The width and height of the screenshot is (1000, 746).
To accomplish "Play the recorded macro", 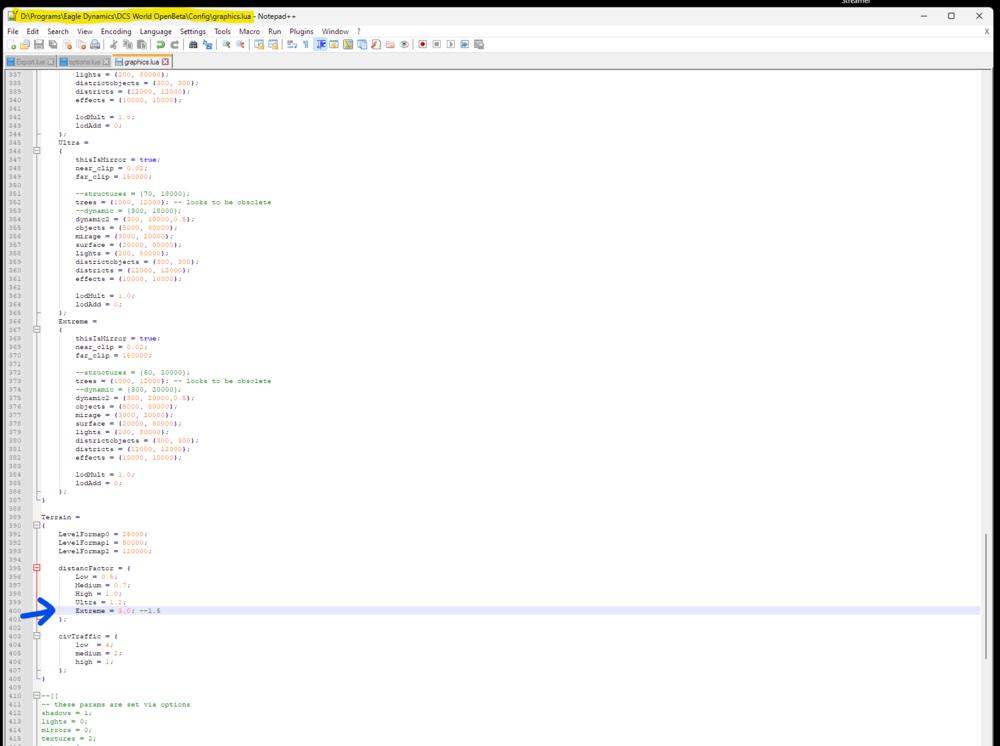I will tap(451, 44).
